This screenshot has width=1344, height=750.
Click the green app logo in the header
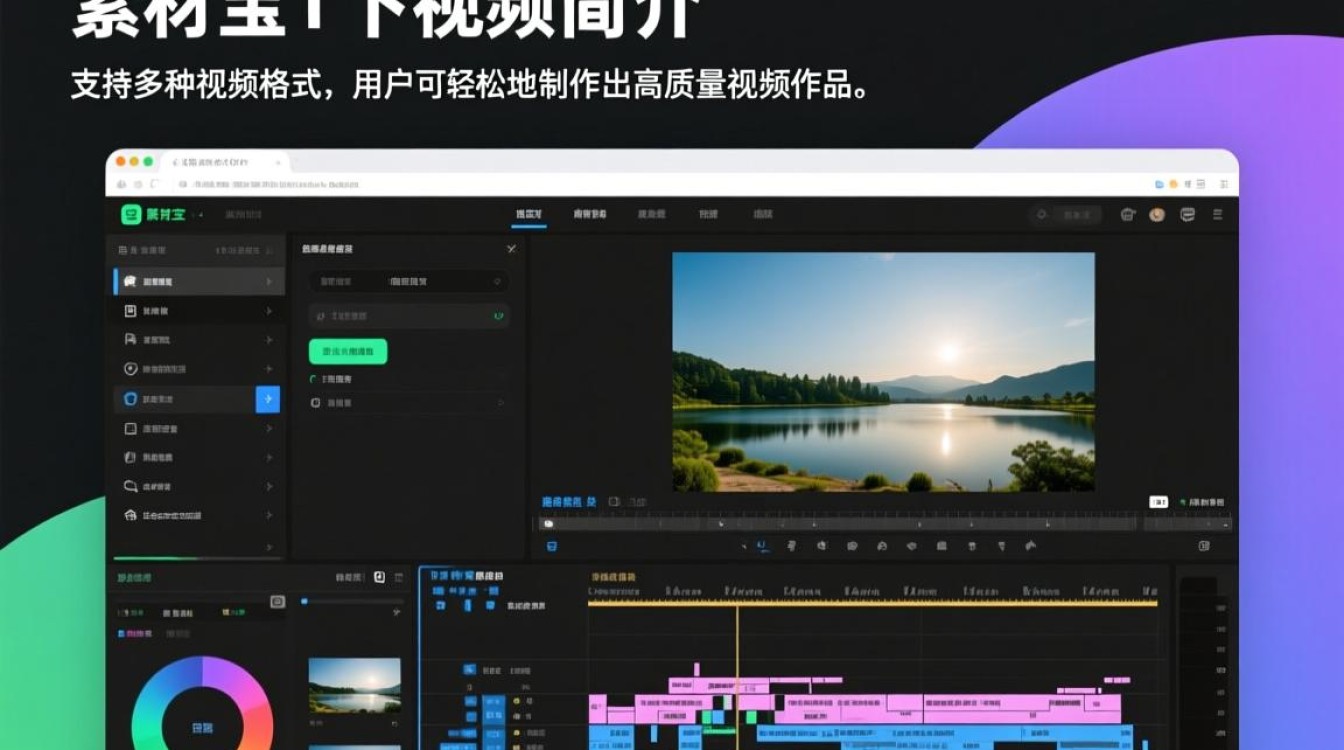point(131,215)
